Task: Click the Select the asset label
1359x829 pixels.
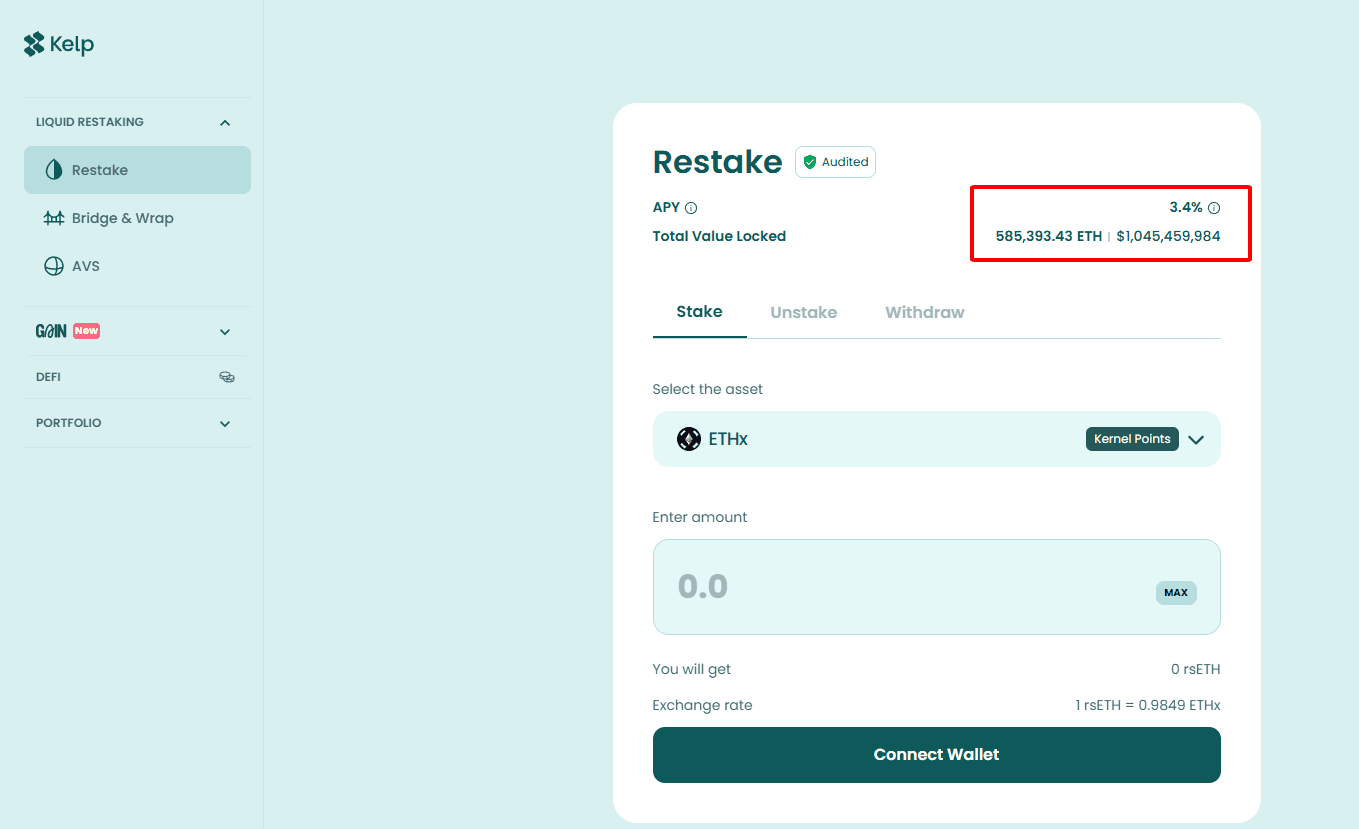Action: pos(708,389)
